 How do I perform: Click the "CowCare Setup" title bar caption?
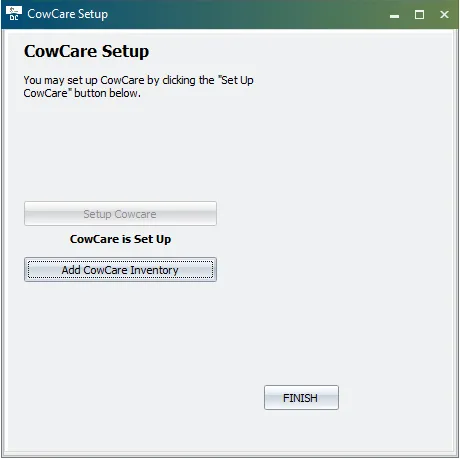point(68,14)
